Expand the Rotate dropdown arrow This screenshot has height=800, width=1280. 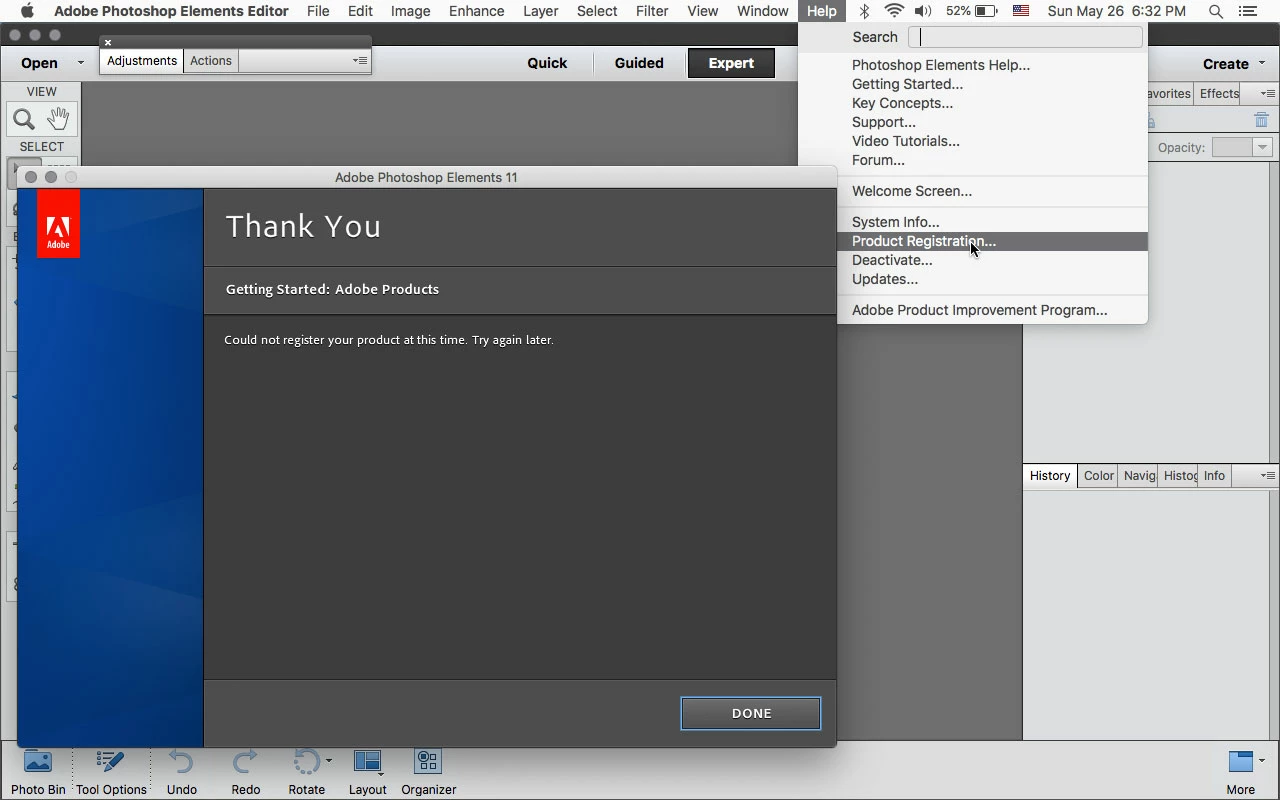tap(329, 761)
